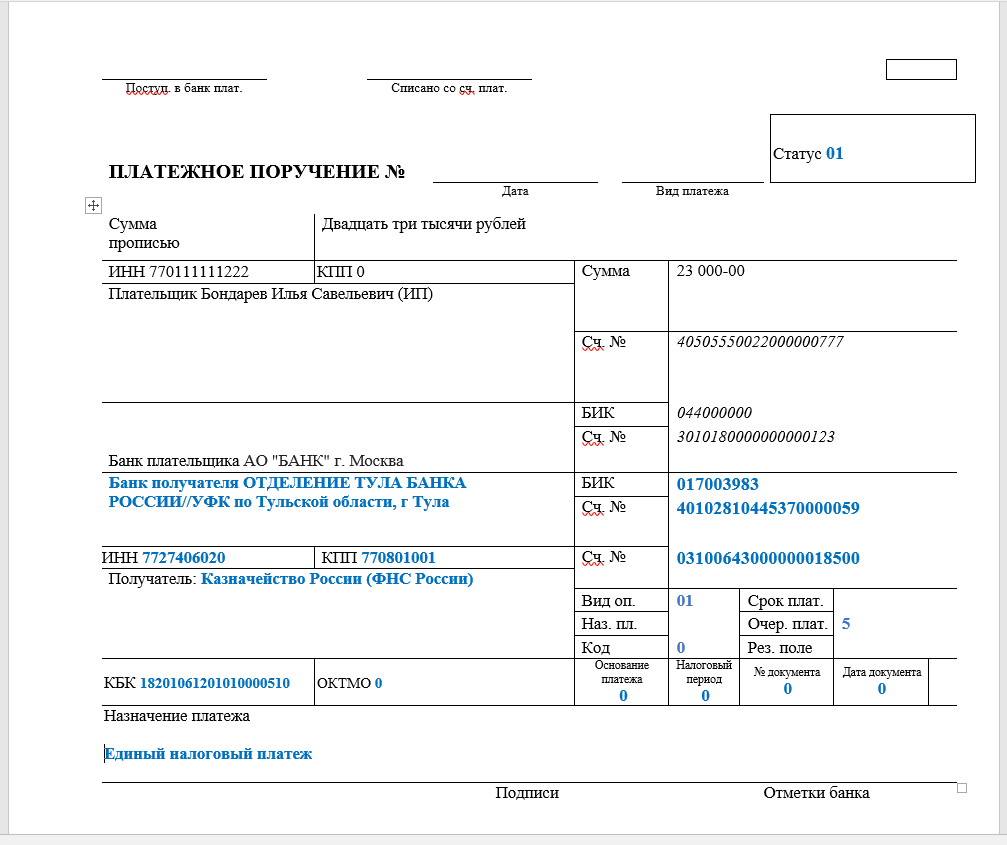Click the empty box at top right
This screenshot has height=845, width=1007.
point(921,69)
